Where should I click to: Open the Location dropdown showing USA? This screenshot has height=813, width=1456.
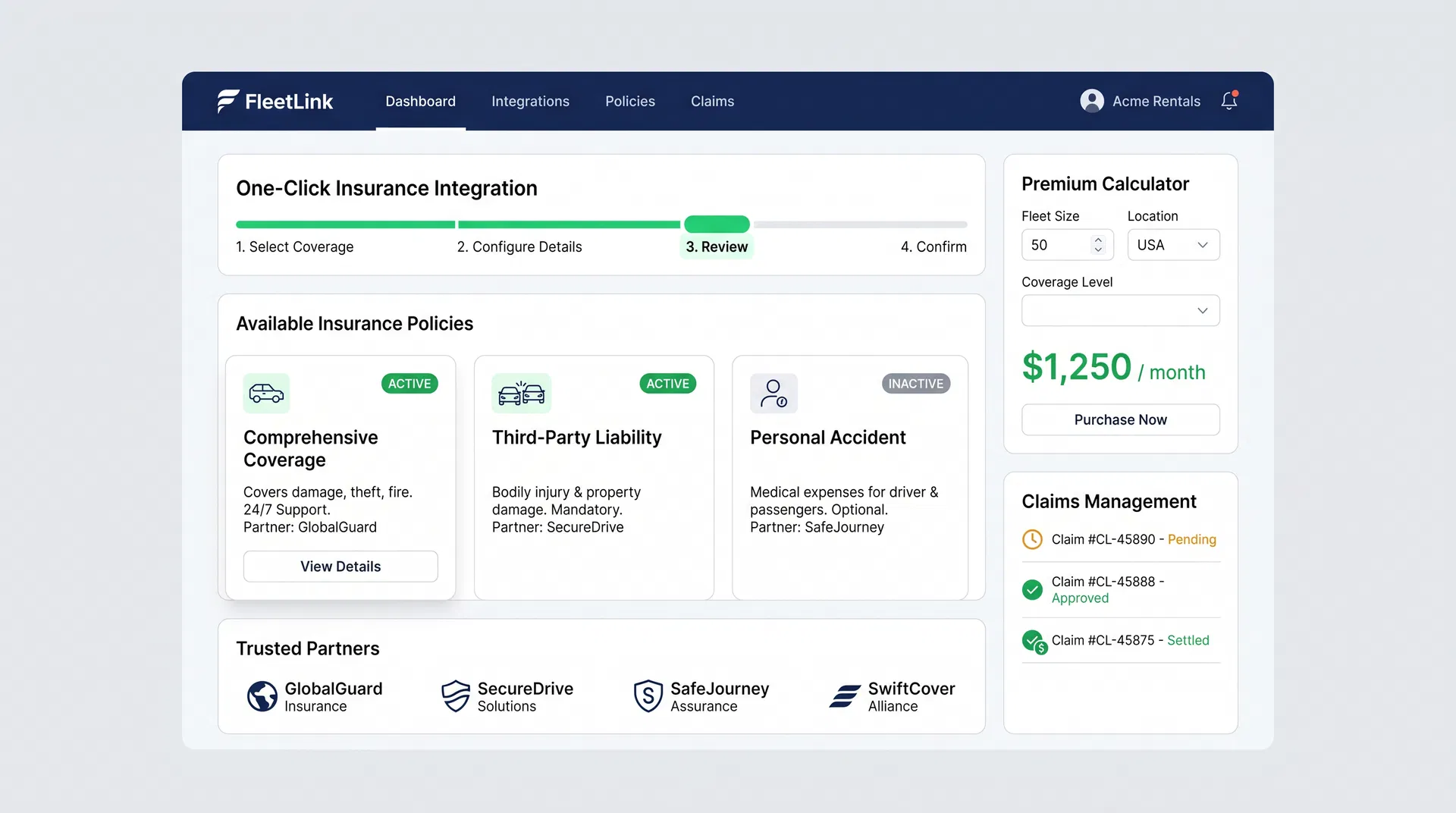pyautogui.click(x=1172, y=244)
